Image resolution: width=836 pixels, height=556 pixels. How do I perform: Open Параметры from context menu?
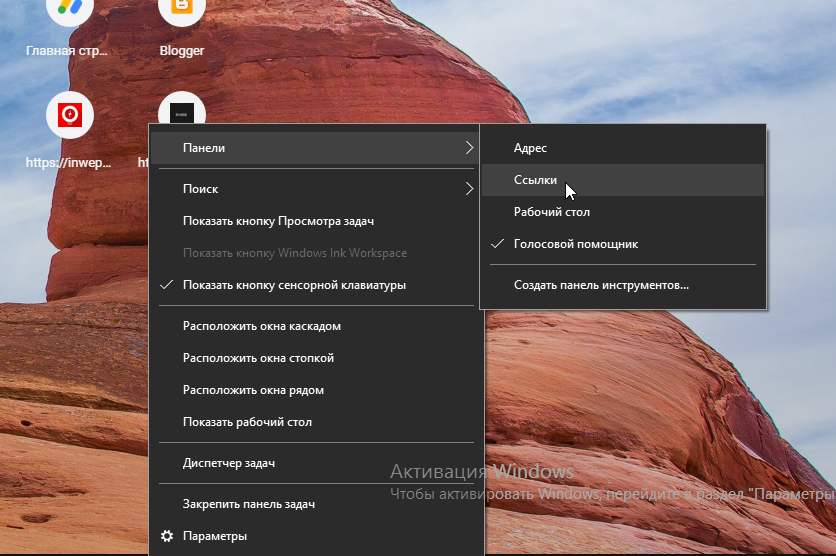tap(316, 536)
